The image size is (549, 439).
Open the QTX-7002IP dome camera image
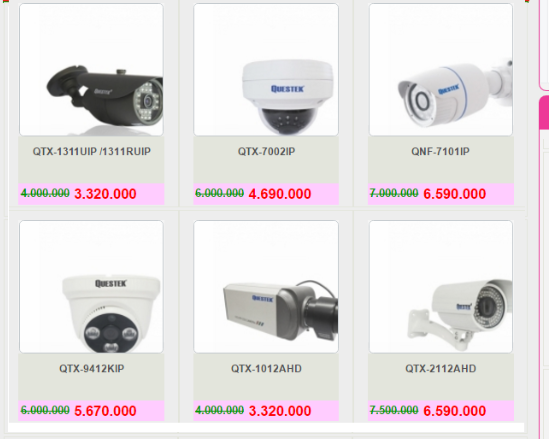[x=266, y=70]
